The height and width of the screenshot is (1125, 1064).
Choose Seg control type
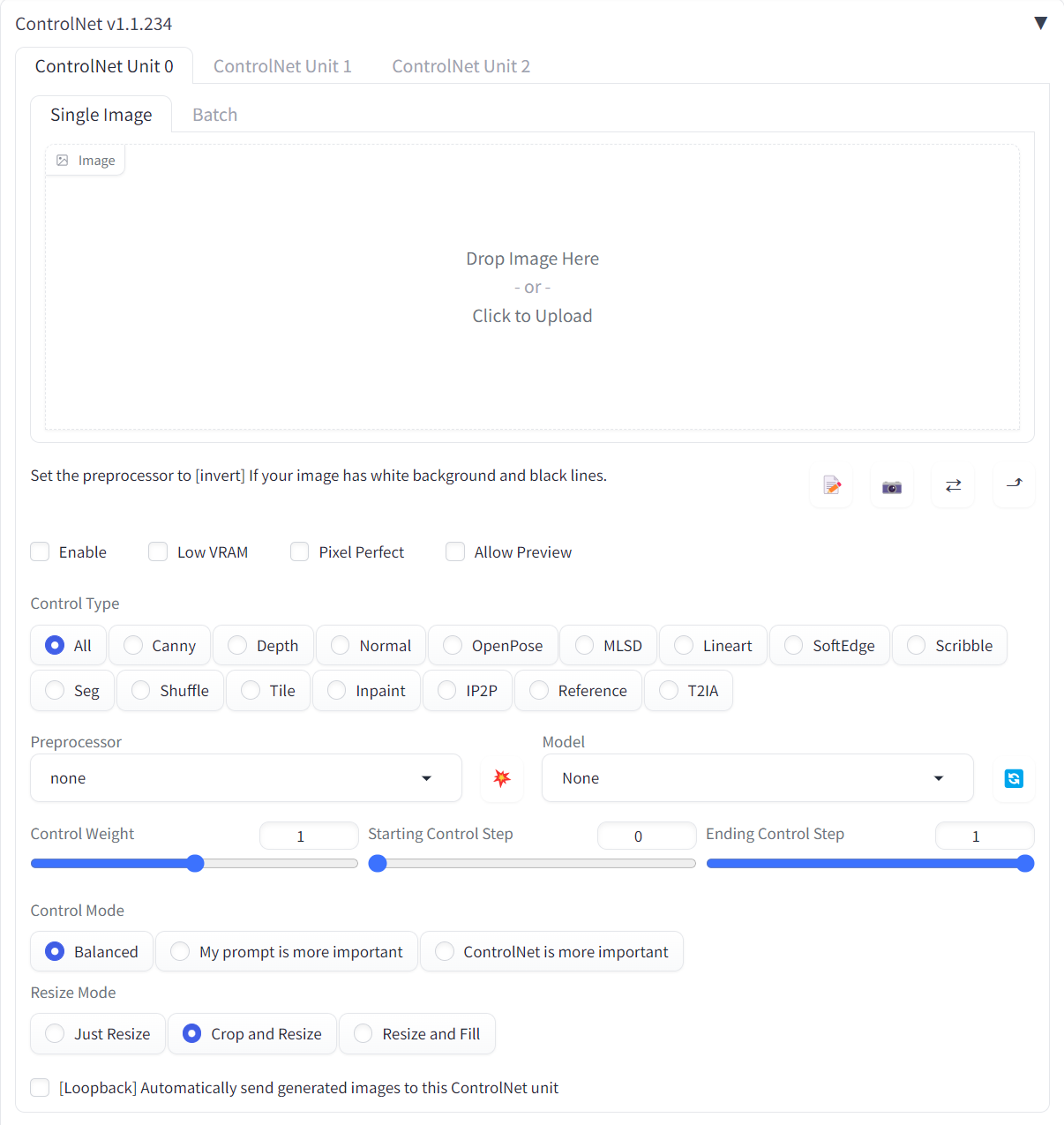(x=72, y=690)
